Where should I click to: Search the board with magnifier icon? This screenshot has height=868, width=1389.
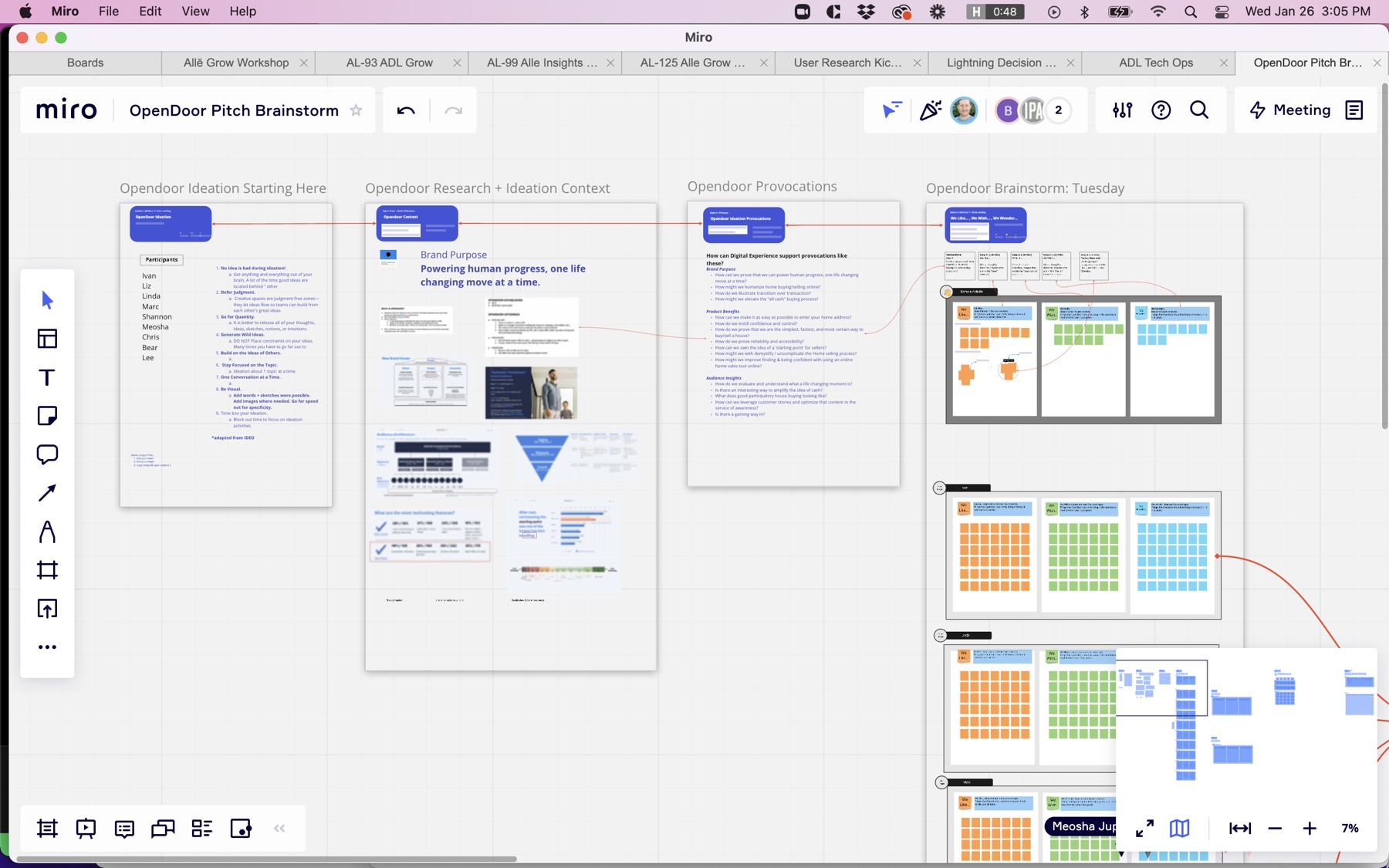click(x=1199, y=110)
